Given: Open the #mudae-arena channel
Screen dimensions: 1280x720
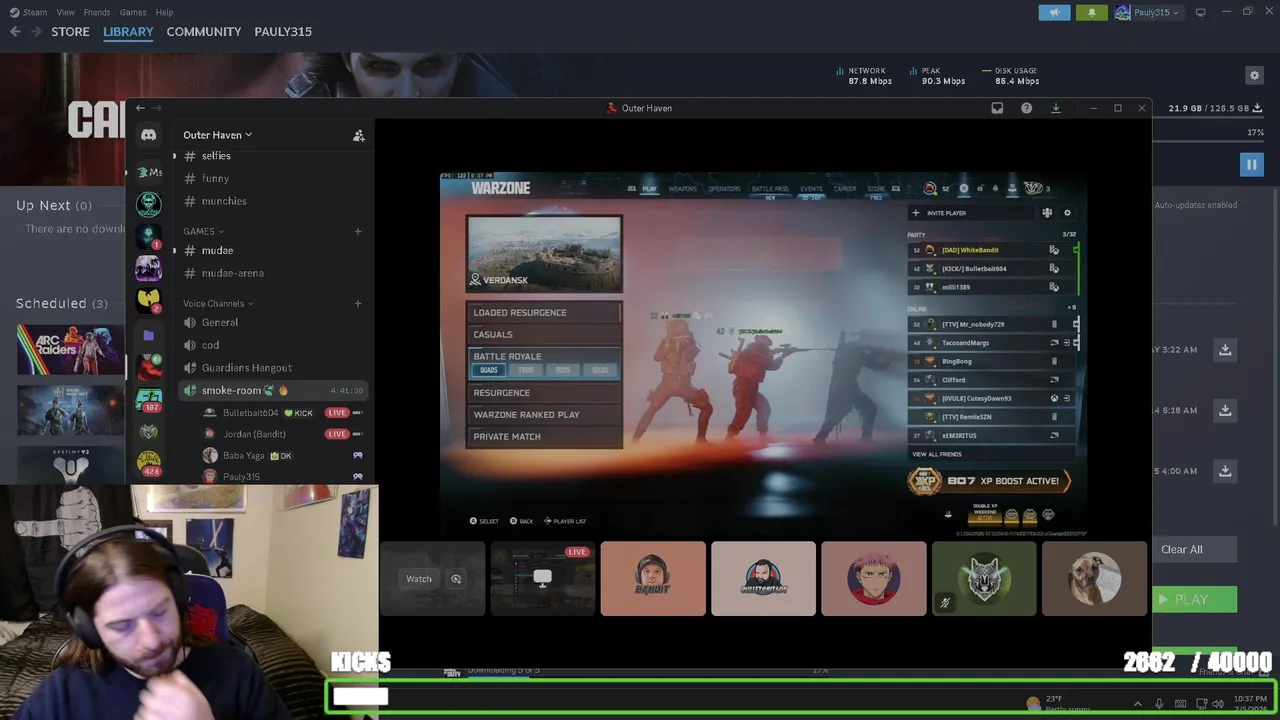Looking at the screenshot, I should [270, 273].
